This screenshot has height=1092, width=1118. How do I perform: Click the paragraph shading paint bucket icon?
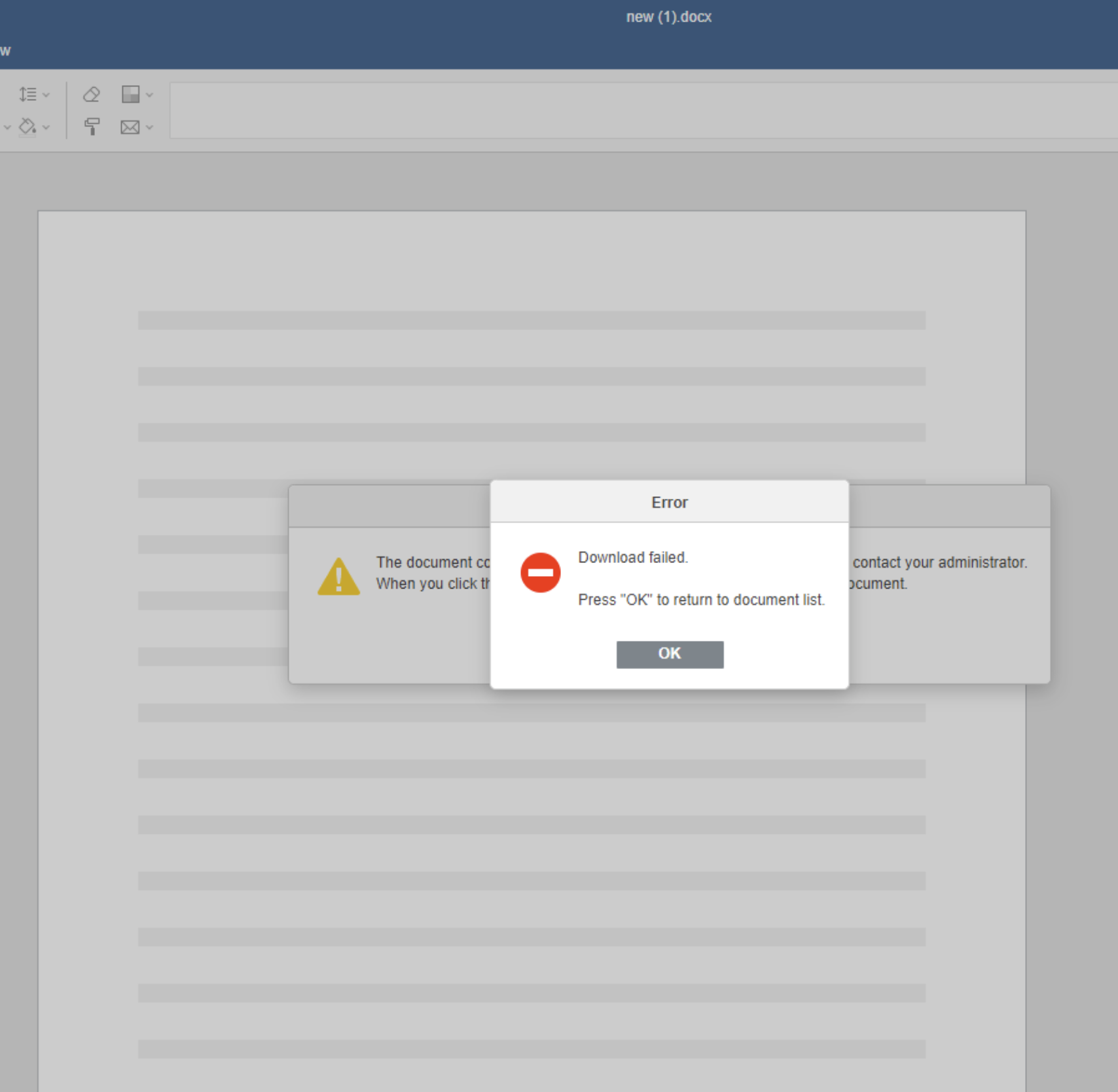pyautogui.click(x=27, y=126)
